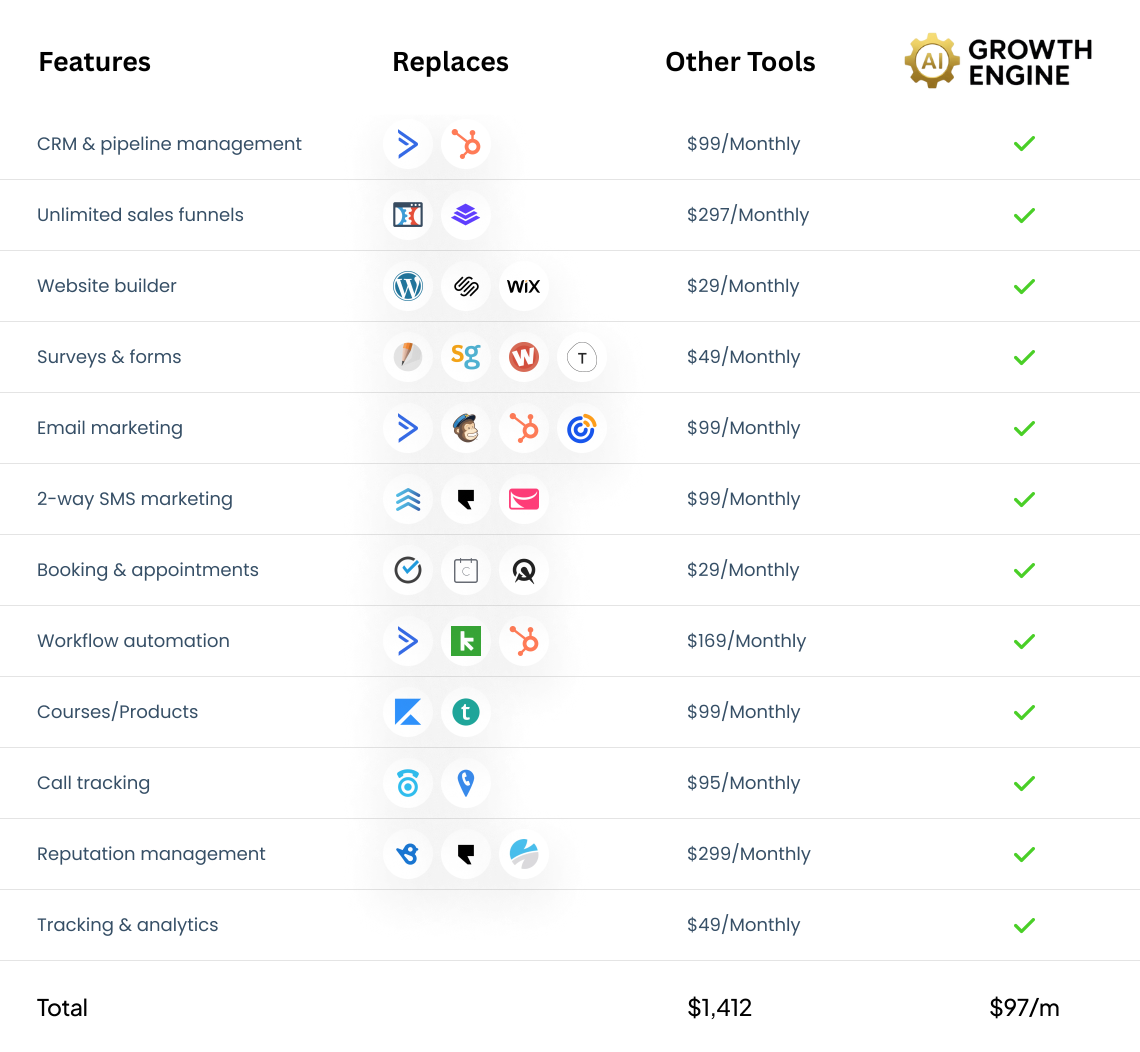
Task: Click the Birdeye icon in Reputation management row
Action: point(408,854)
